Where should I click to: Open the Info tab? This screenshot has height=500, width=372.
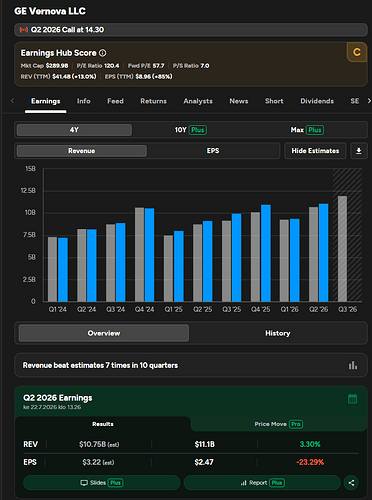[83, 101]
